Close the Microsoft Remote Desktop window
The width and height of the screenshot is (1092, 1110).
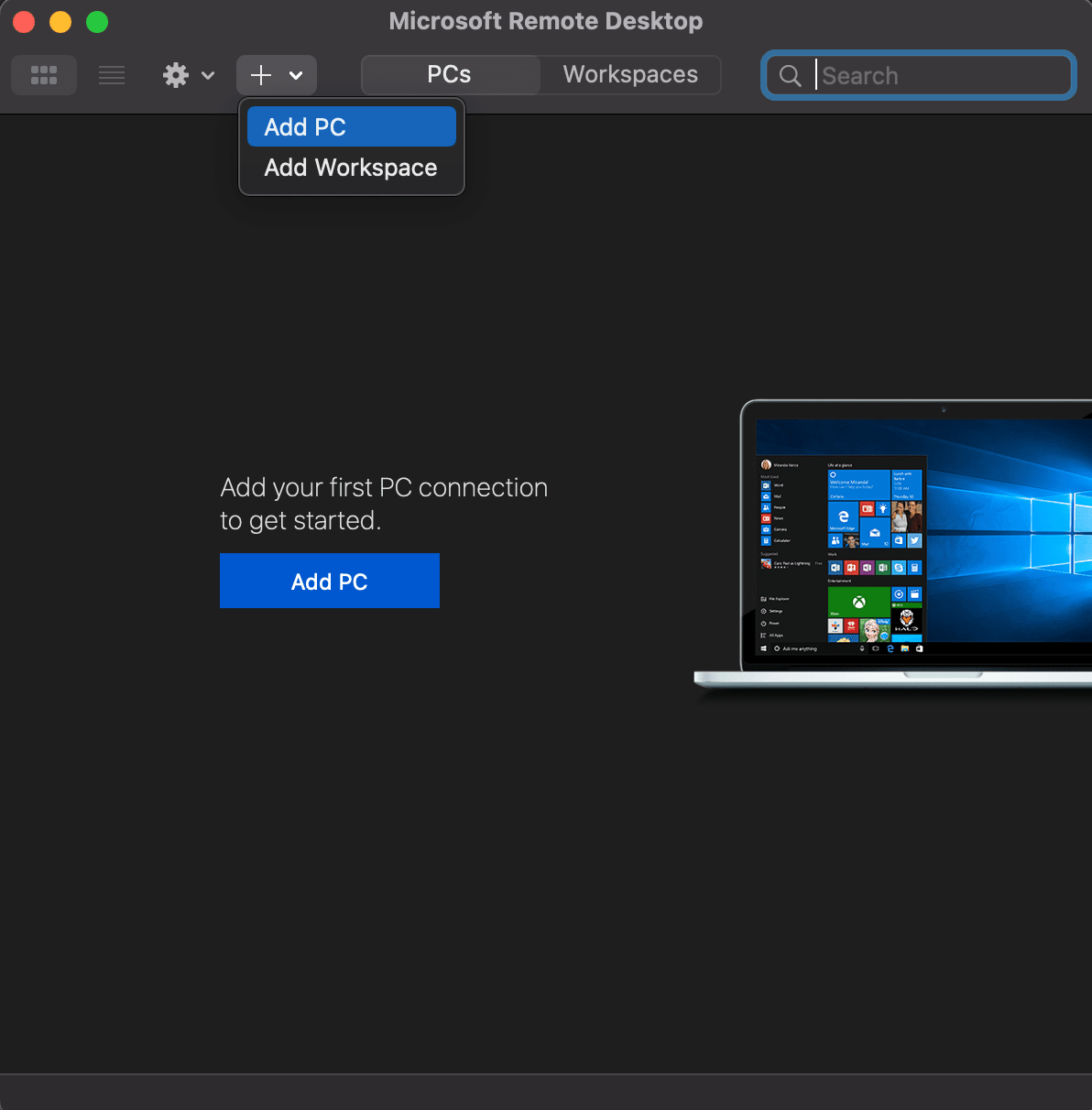24,22
